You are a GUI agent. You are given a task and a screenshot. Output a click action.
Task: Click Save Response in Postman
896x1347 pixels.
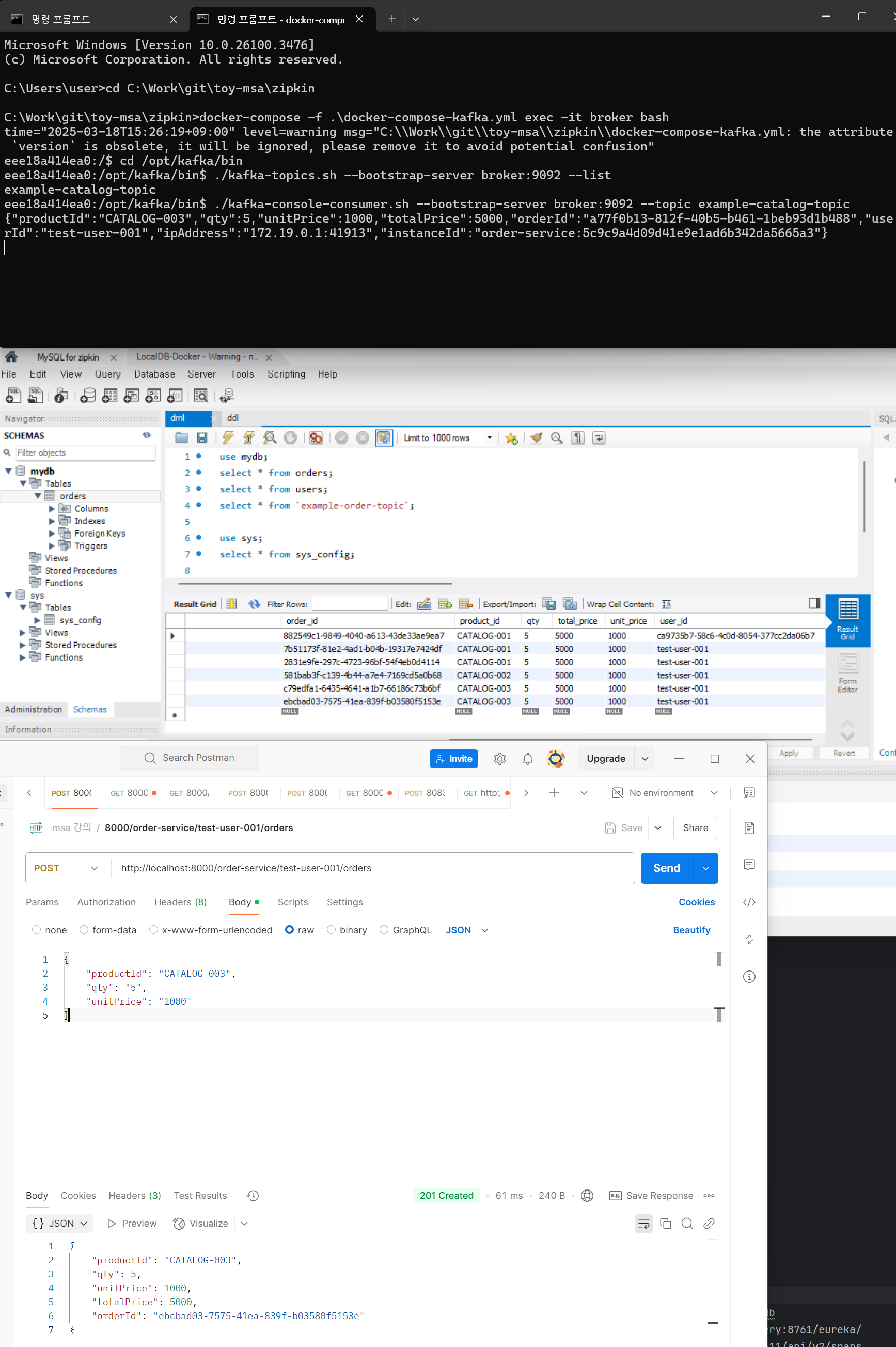(651, 1195)
